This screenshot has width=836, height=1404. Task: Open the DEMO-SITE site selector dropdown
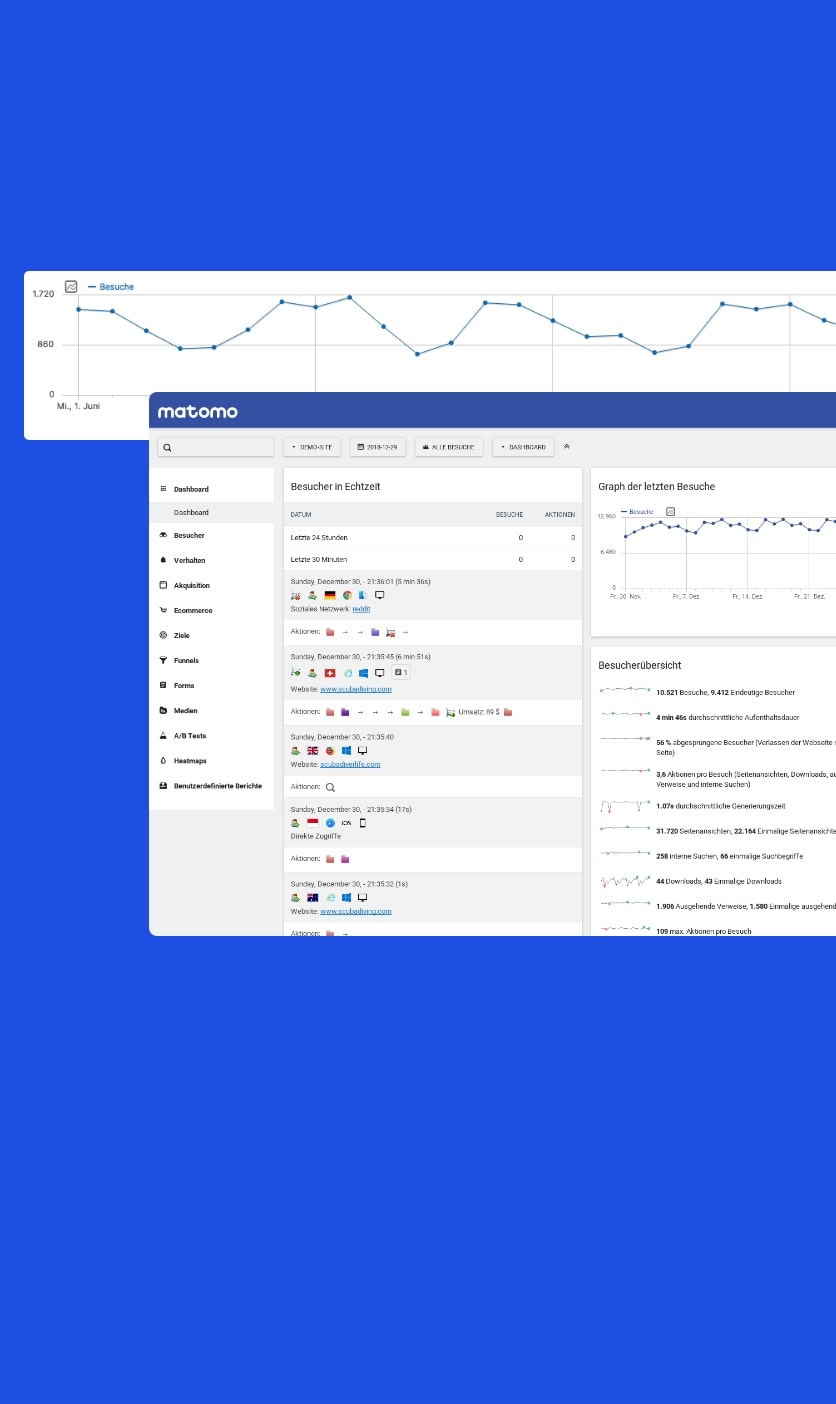(312, 447)
